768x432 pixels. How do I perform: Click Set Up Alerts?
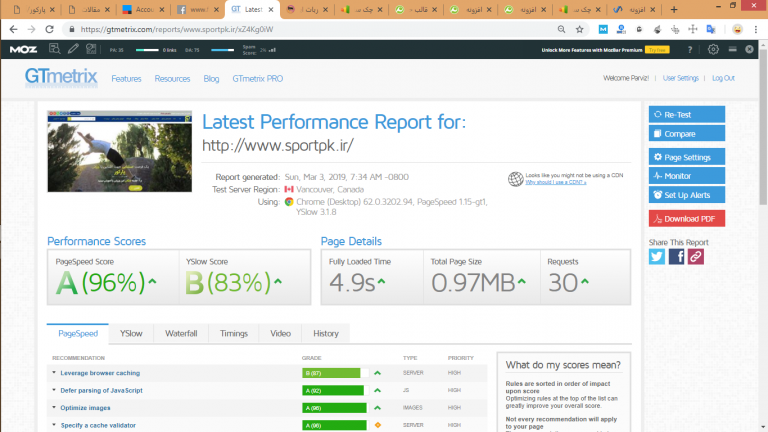[687, 195]
